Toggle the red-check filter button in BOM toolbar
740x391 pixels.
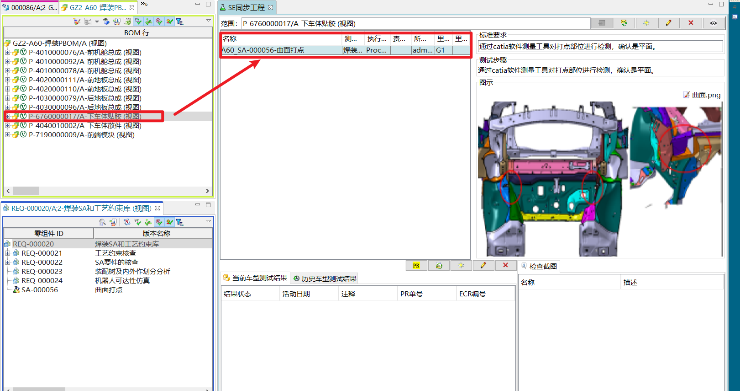tap(159, 21)
